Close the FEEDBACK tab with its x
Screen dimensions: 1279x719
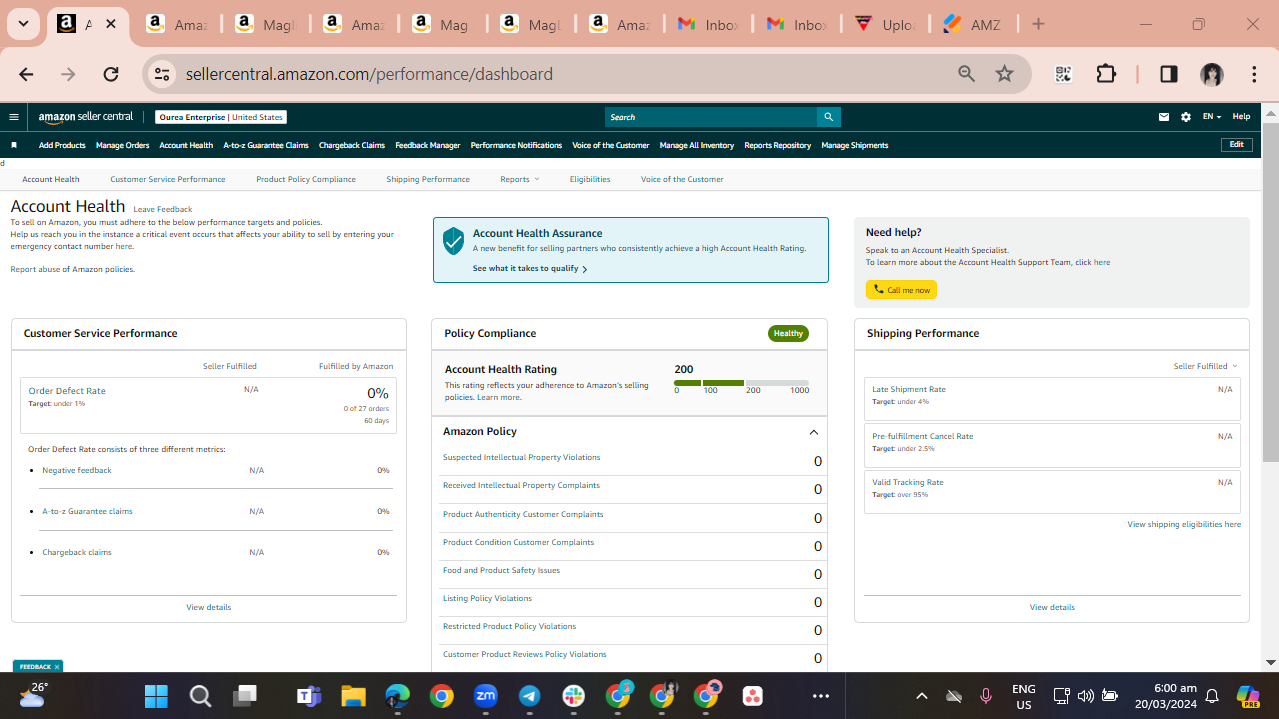(57, 666)
